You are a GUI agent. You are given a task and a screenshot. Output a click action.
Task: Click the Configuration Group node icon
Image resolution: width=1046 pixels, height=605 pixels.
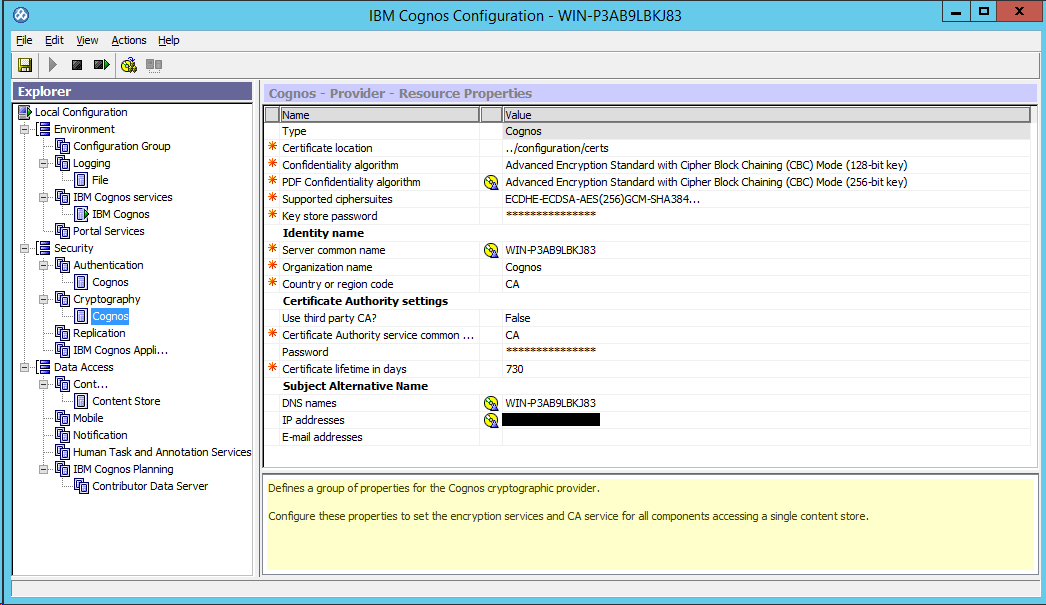[x=63, y=146]
